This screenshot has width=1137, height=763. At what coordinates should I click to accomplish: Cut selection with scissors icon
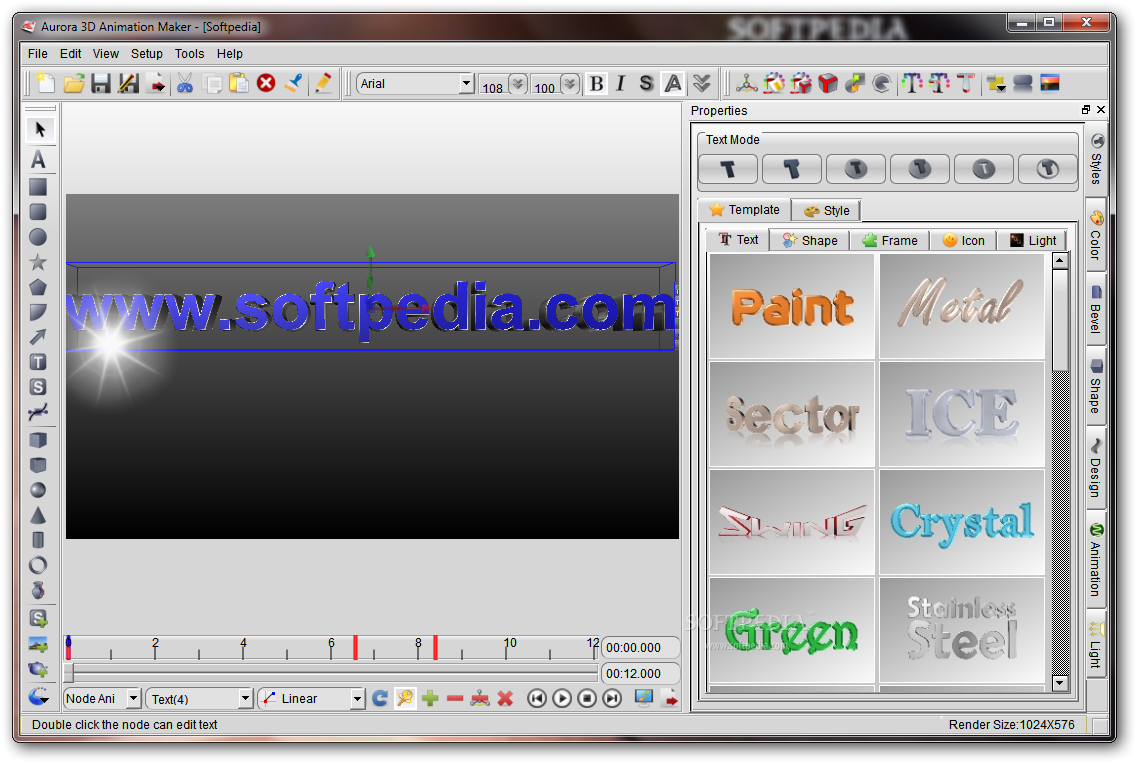click(185, 83)
